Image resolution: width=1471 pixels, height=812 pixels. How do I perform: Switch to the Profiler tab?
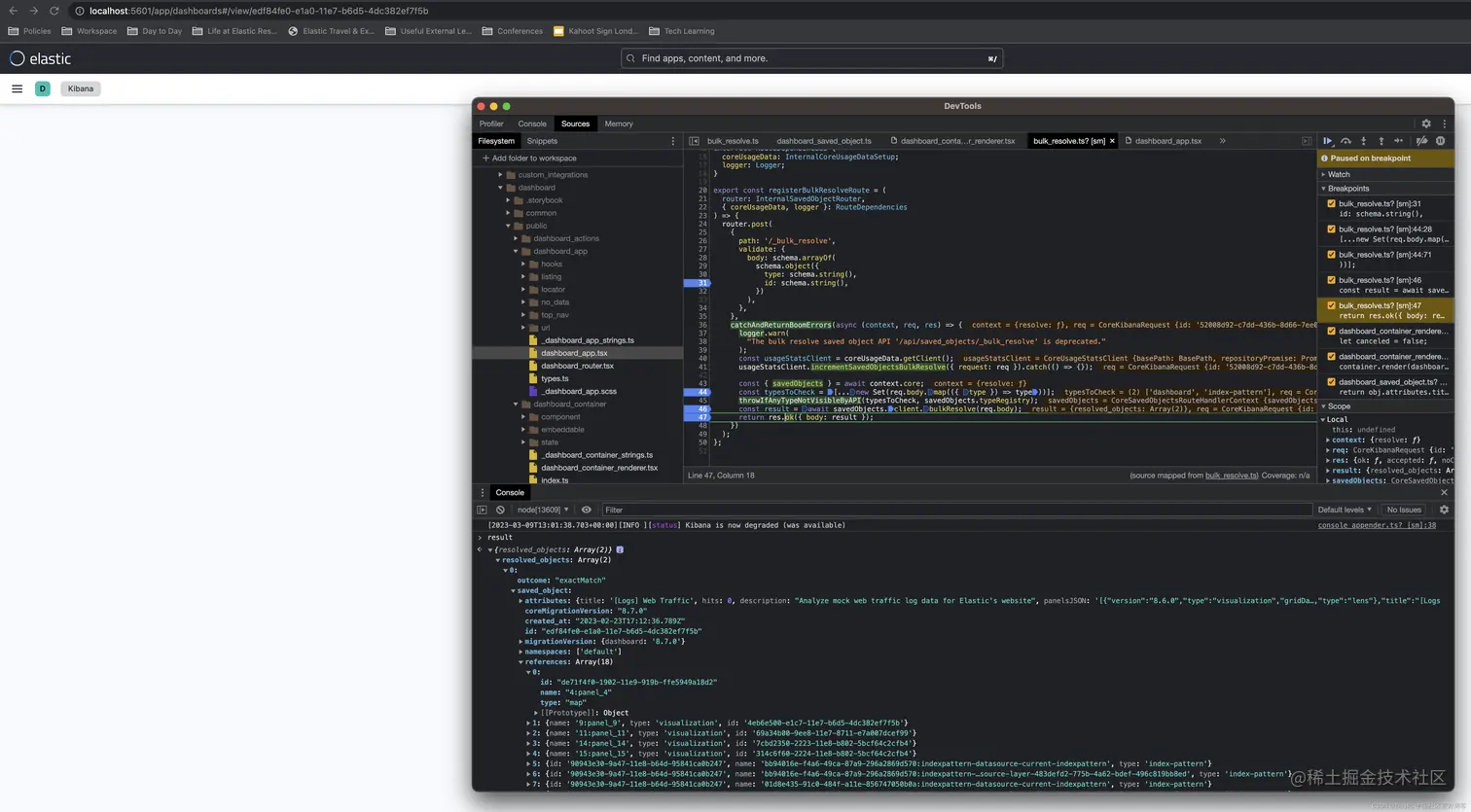[491, 124]
